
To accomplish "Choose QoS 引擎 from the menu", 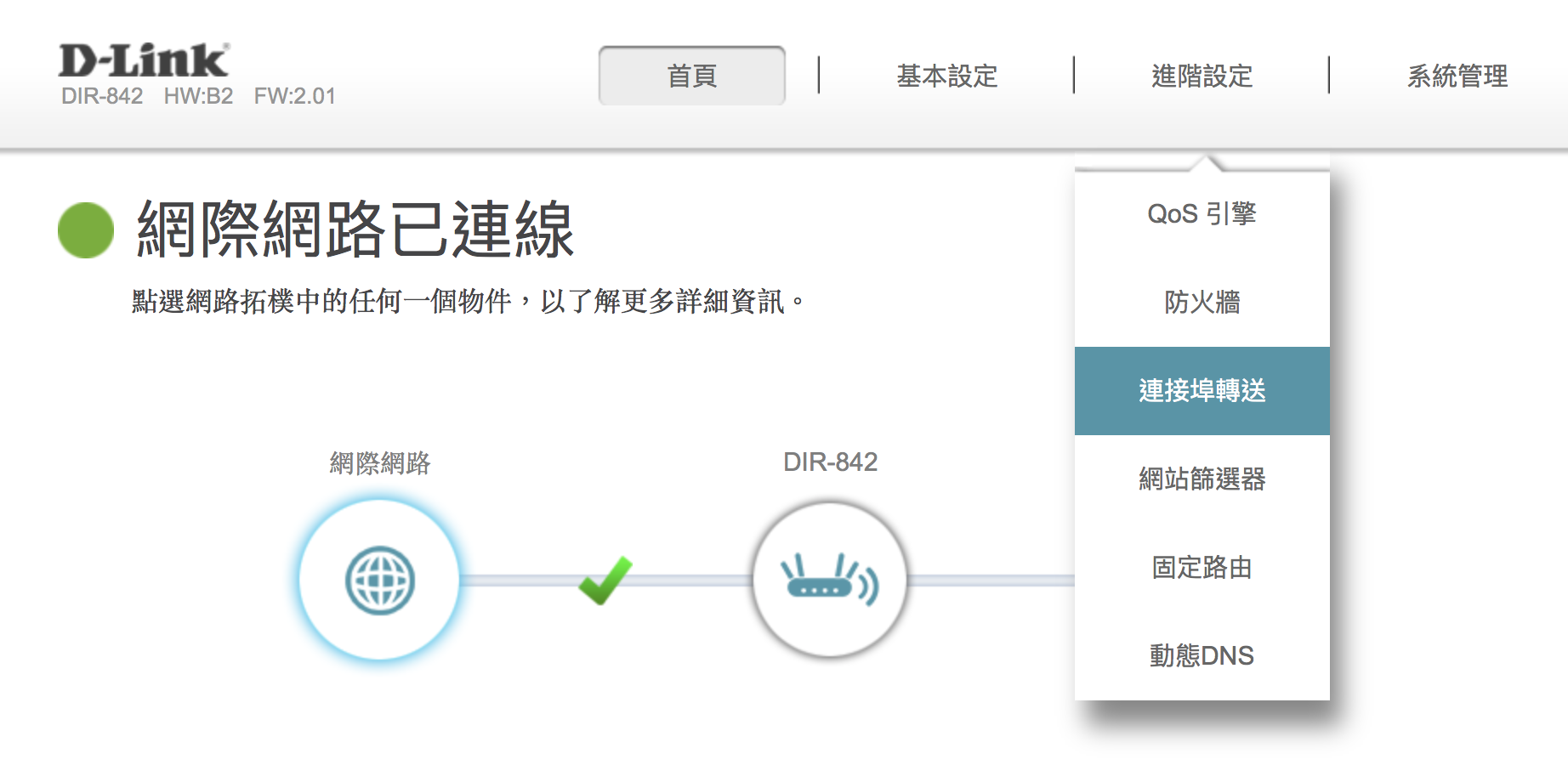I will tap(1202, 214).
